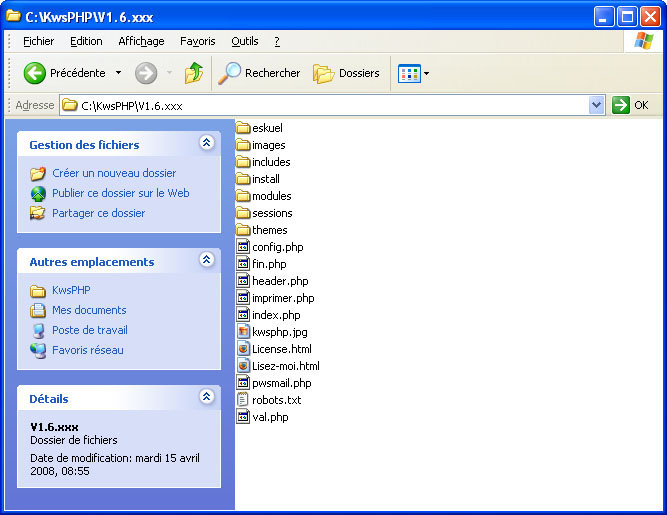This screenshot has height=515, width=667.
Task: Open the Fichier menu
Action: pyautogui.click(x=38, y=41)
